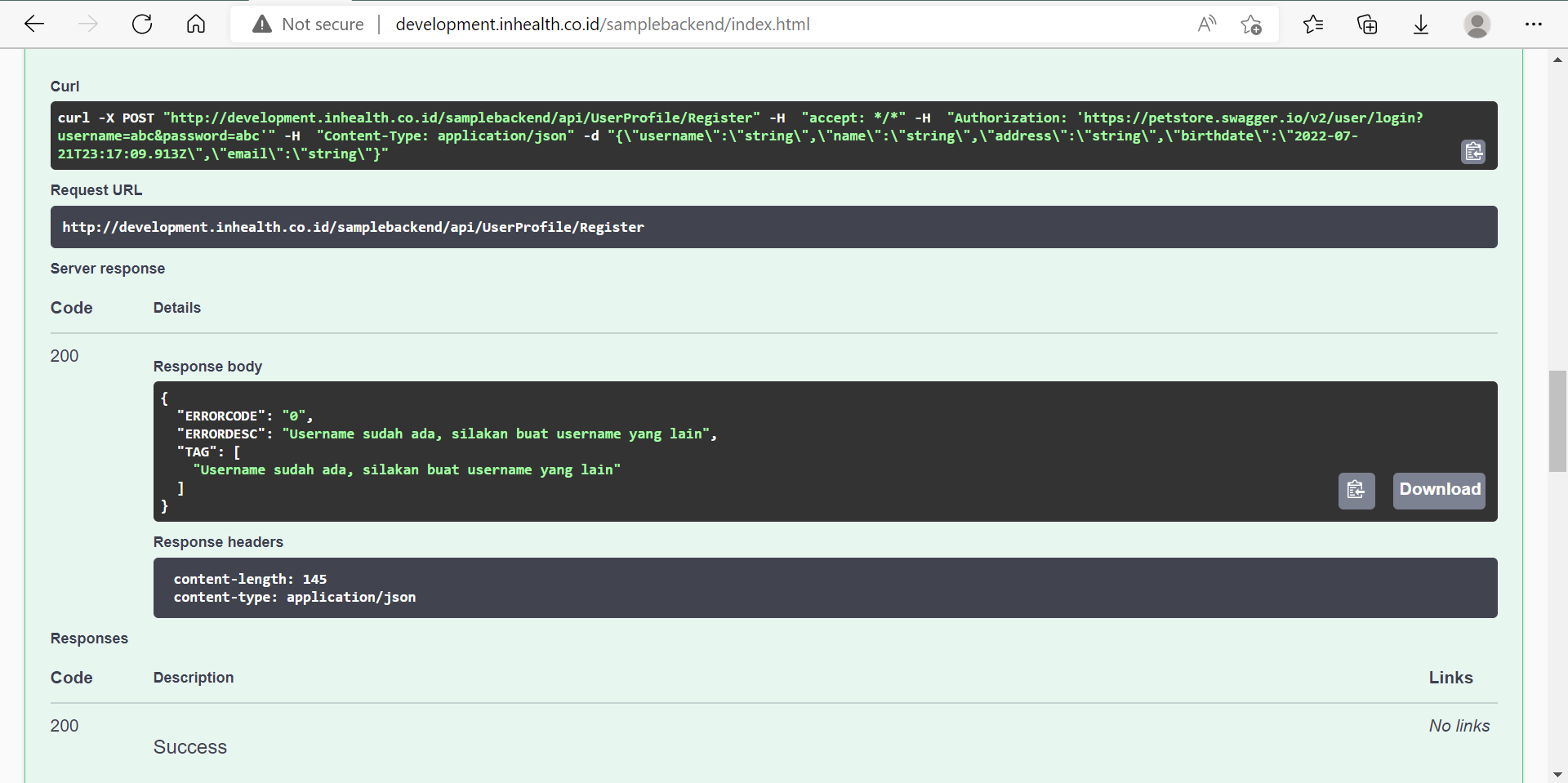This screenshot has width=1568, height=783.
Task: Click the Curl section label
Action: (65, 87)
